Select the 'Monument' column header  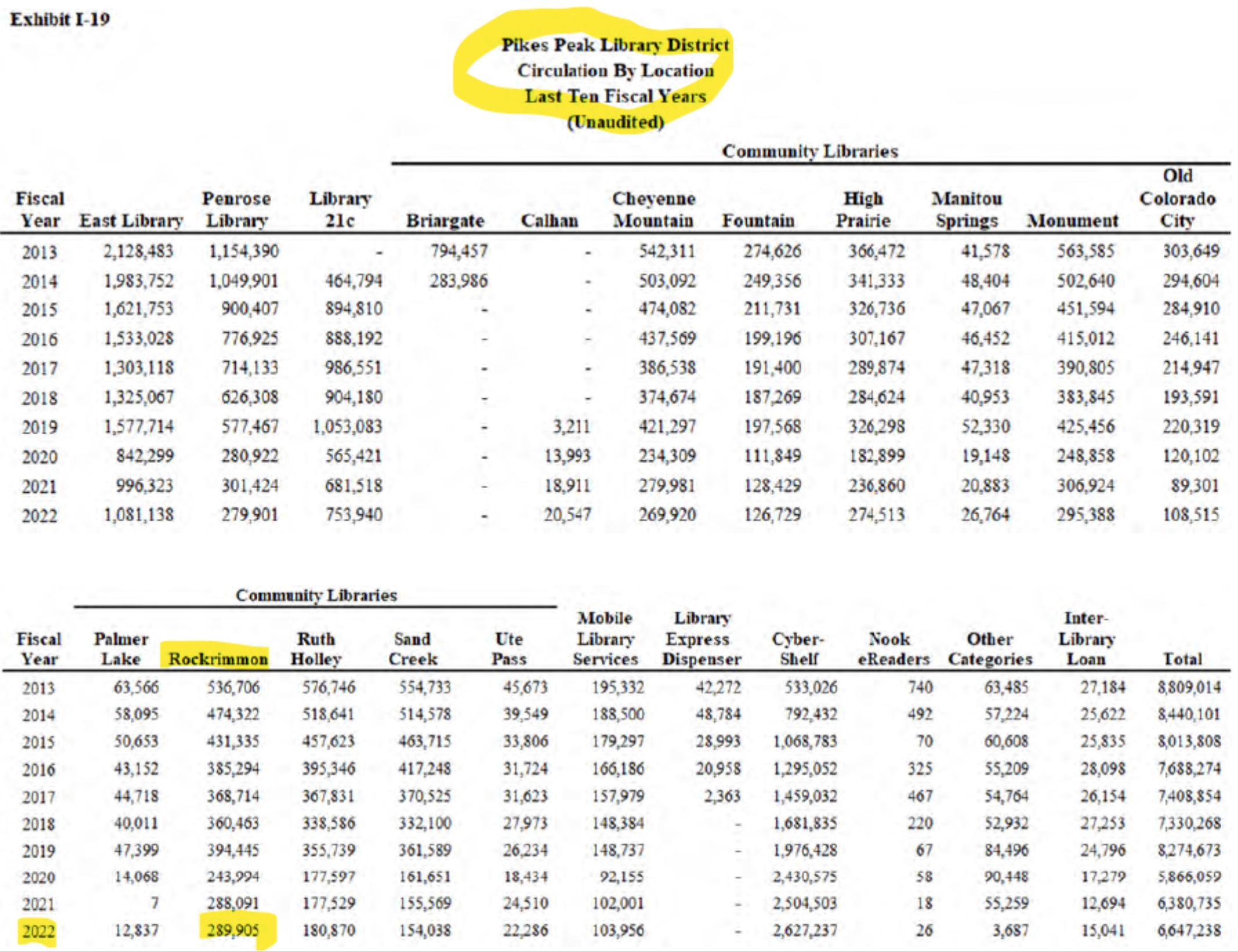[1073, 221]
